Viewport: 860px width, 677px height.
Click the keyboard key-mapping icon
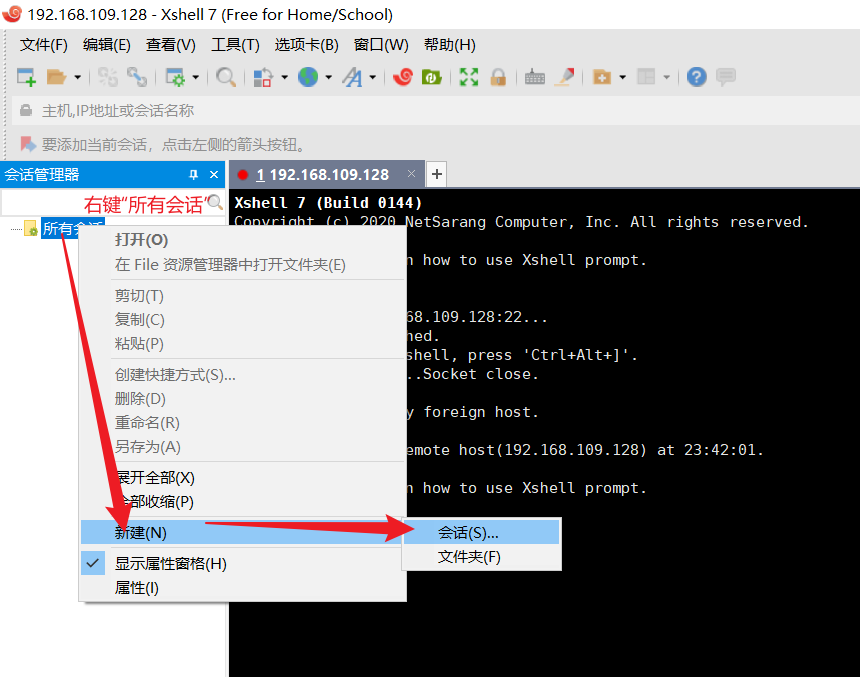535,77
